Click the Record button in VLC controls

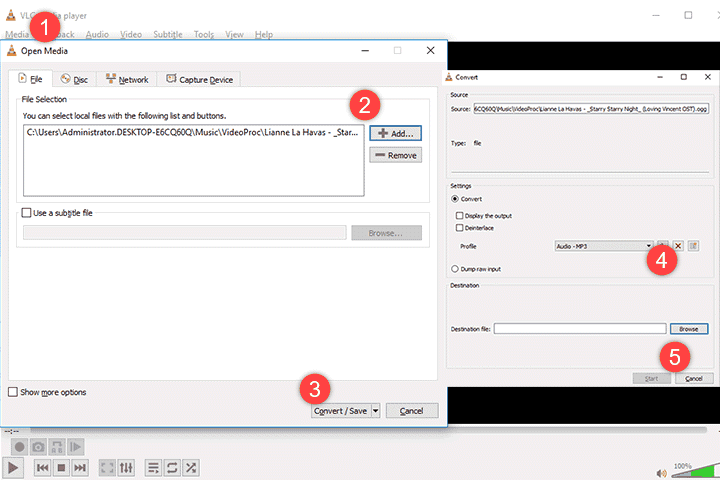point(19,446)
